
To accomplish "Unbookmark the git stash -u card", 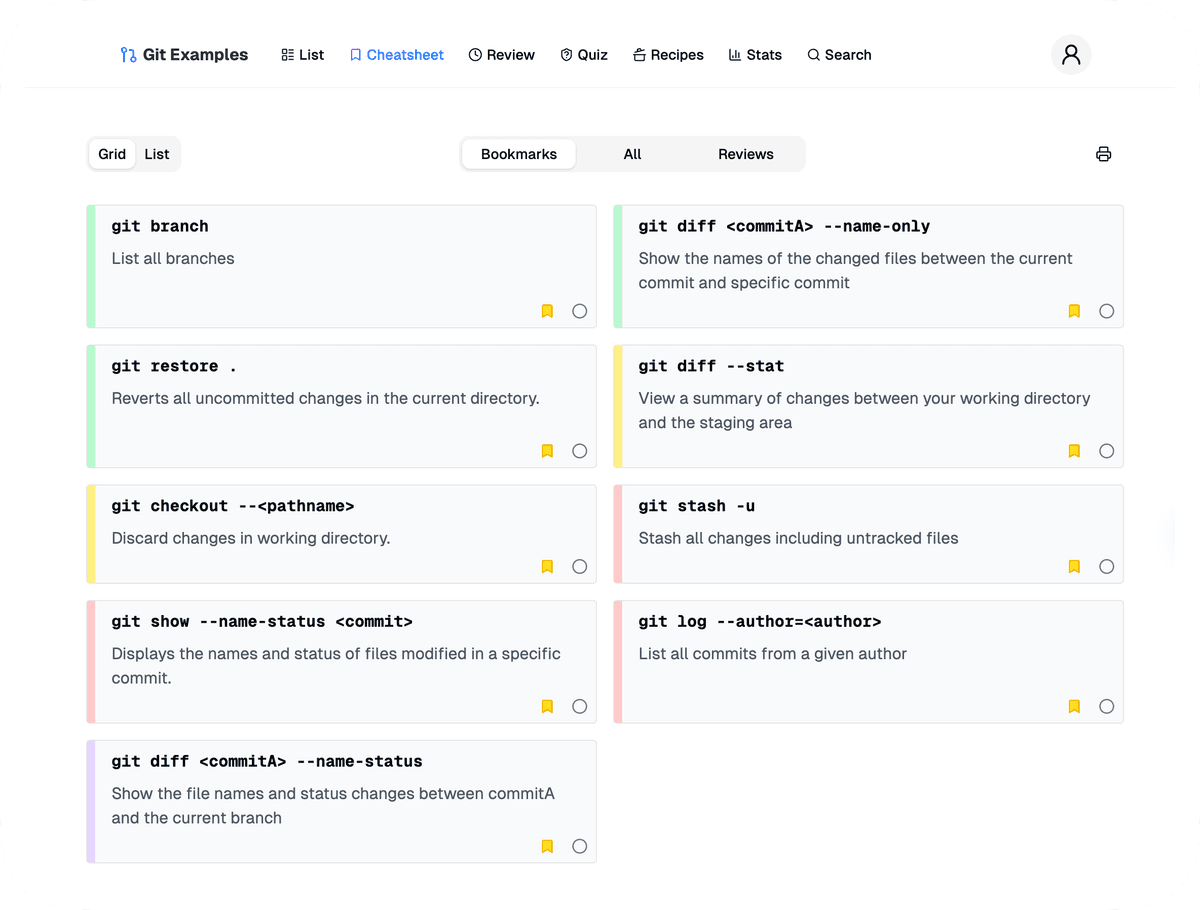I will click(1074, 567).
